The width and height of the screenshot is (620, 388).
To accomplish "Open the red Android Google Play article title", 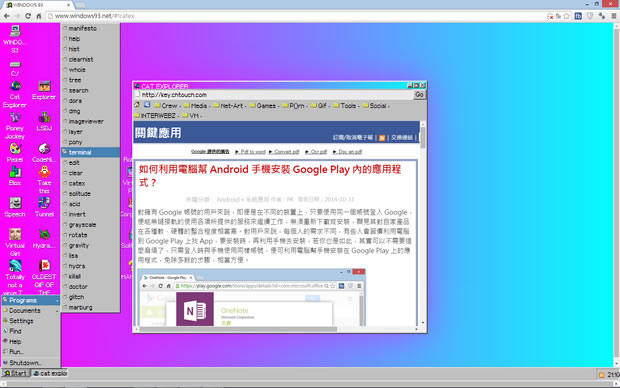I will 270,176.
